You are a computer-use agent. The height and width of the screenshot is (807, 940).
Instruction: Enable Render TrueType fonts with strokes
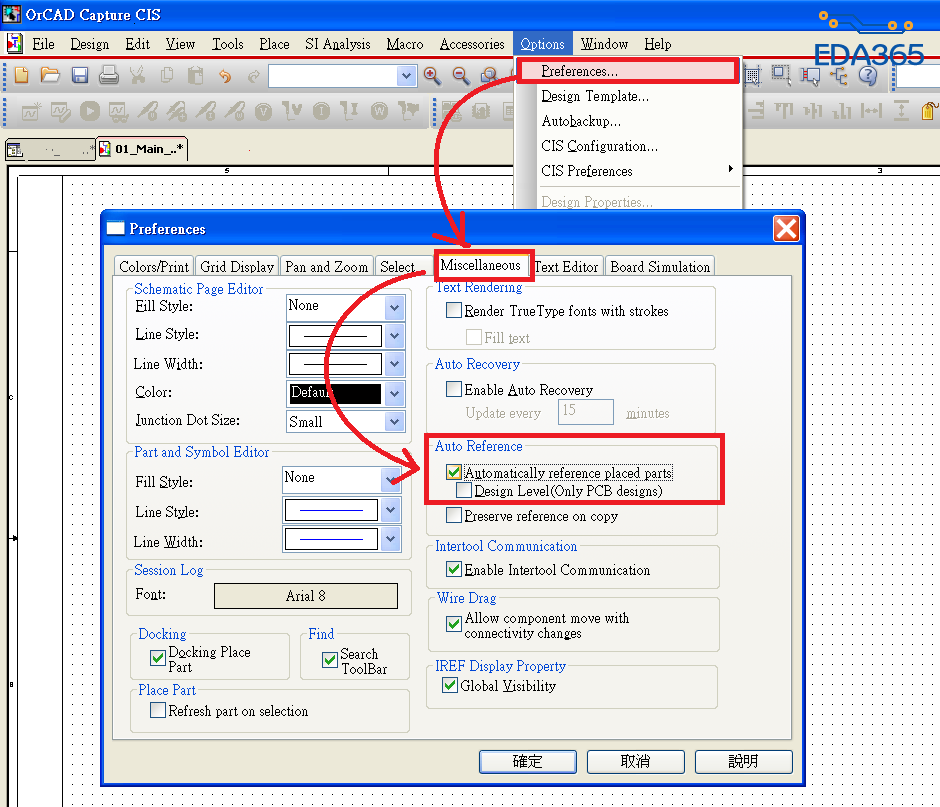(454, 311)
